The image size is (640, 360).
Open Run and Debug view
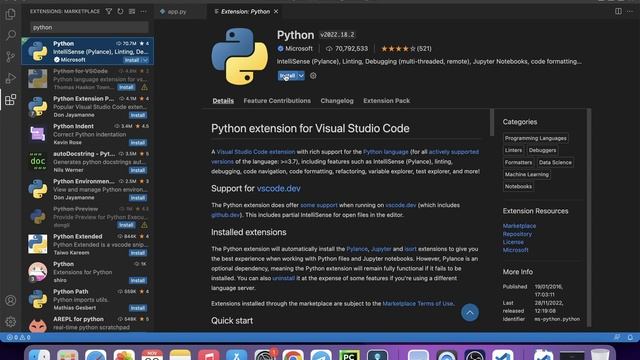click(11, 78)
